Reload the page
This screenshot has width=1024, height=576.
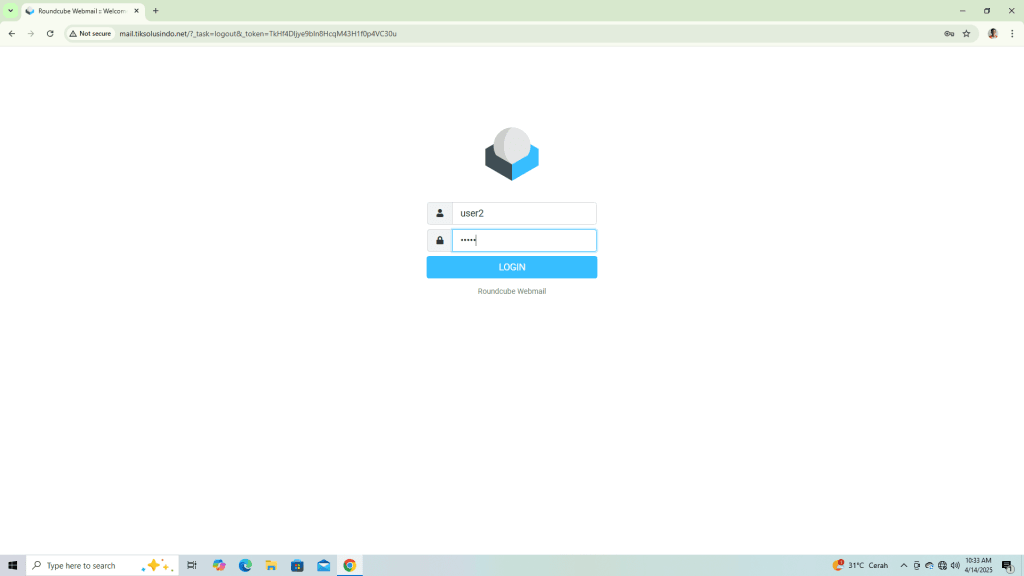coord(50,33)
